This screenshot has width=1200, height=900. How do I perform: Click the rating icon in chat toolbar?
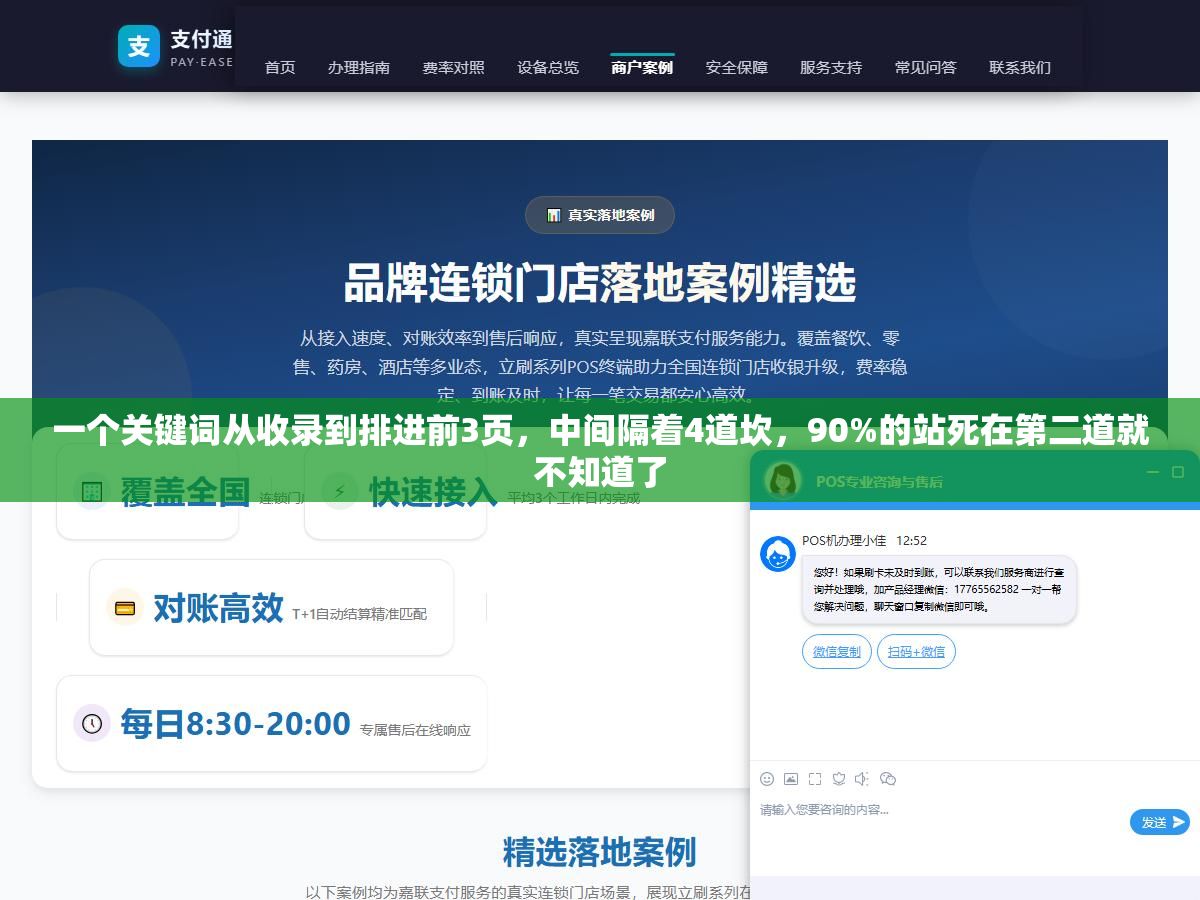(x=839, y=779)
